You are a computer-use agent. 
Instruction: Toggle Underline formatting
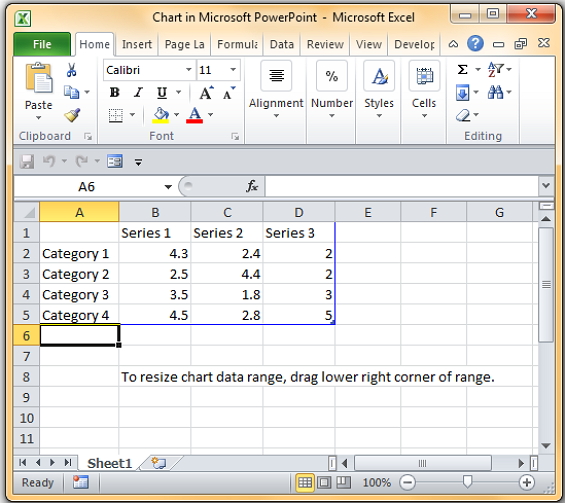pyautogui.click(x=162, y=93)
